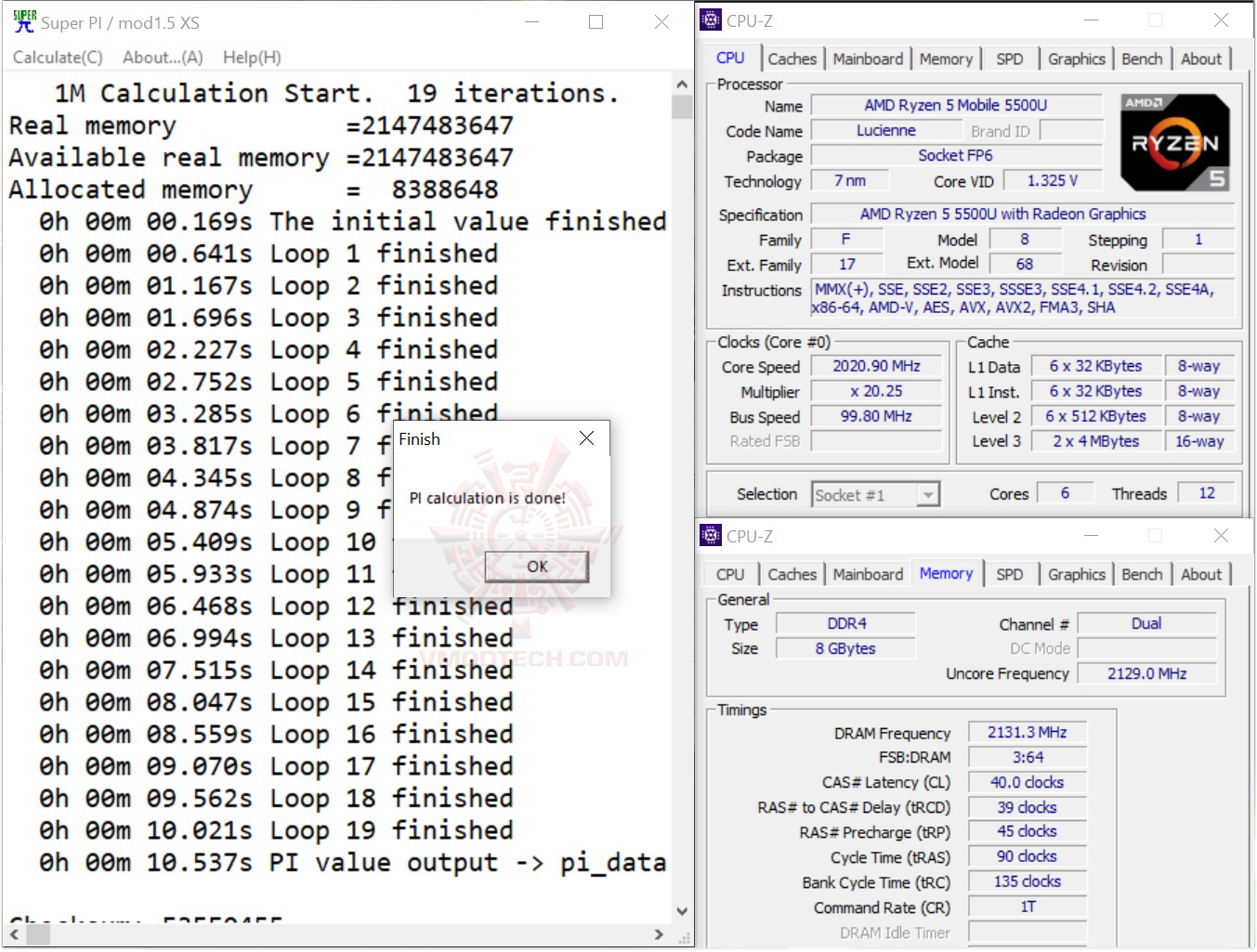The height and width of the screenshot is (952, 1257).
Task: Click the 'Loop 19 finished' line in Super PI
Action: click(276, 830)
